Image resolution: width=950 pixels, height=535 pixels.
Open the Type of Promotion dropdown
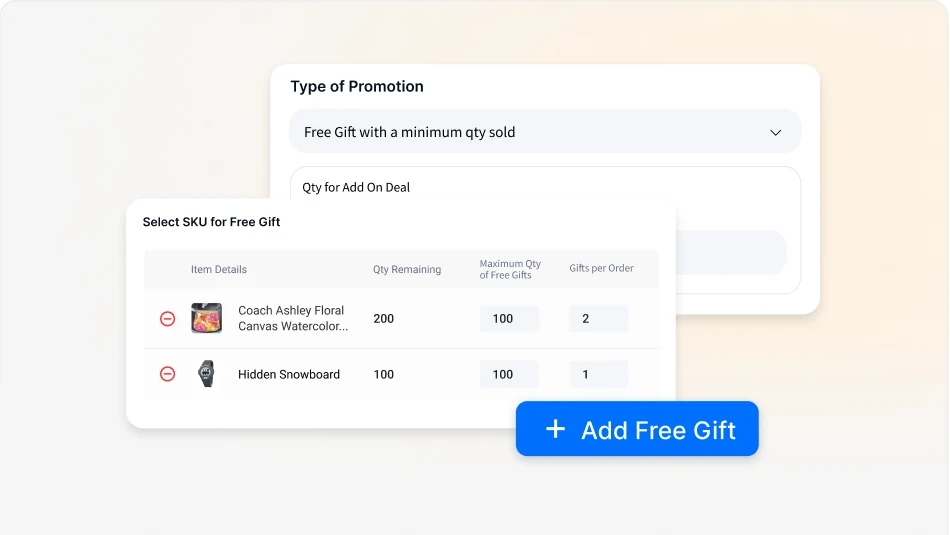(545, 131)
